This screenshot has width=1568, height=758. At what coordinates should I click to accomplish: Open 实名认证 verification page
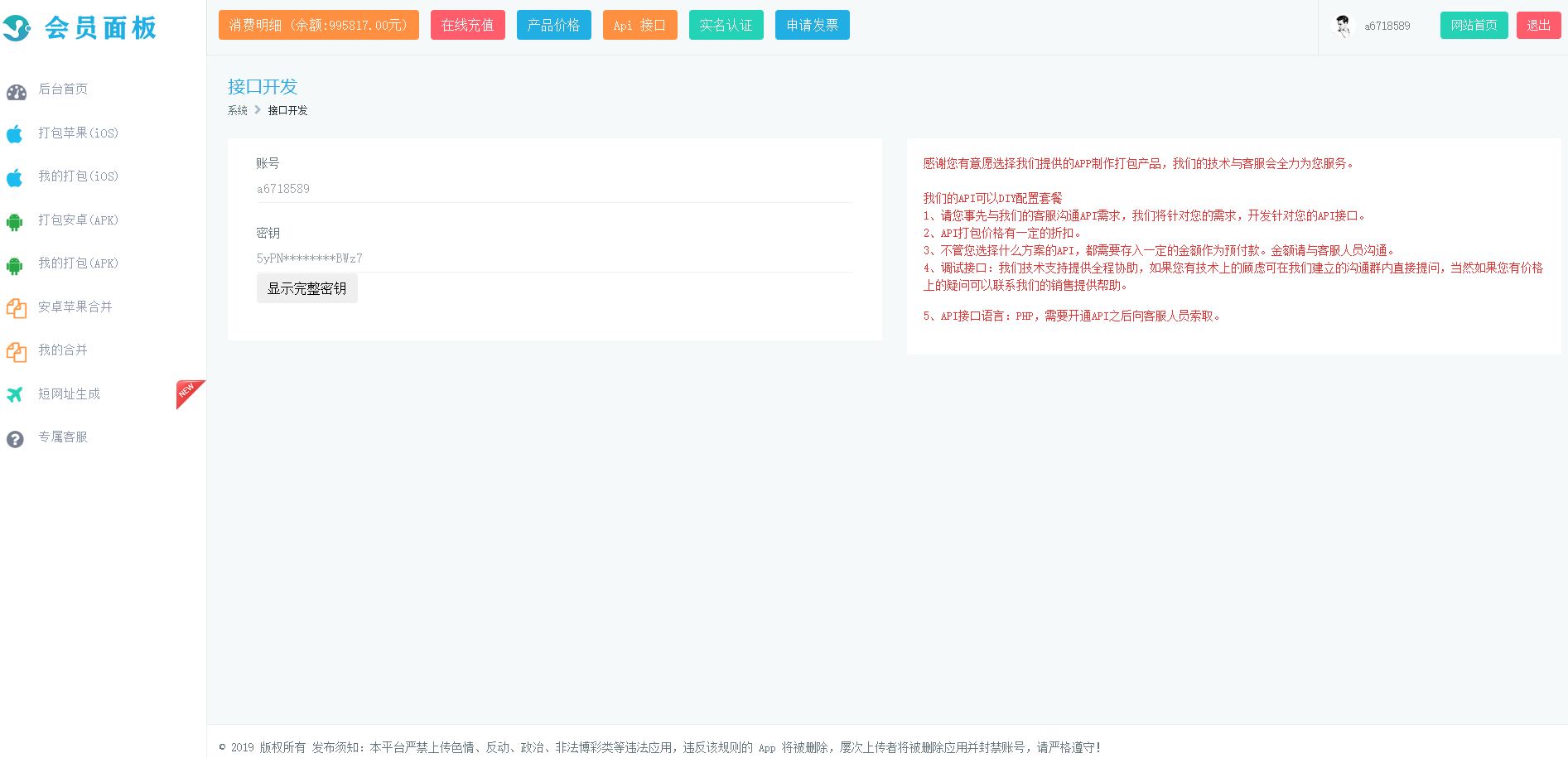point(726,25)
